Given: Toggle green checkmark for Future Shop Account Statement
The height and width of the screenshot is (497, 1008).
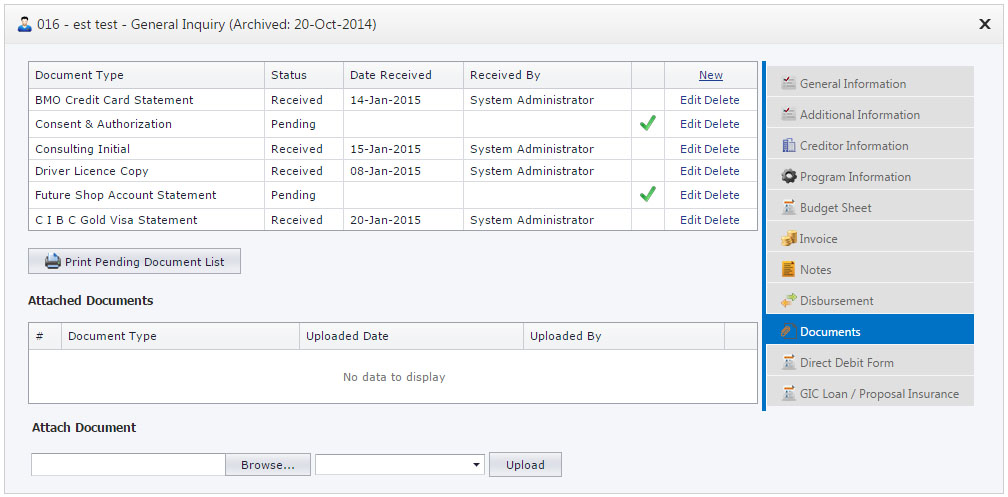Looking at the screenshot, I should [x=648, y=195].
